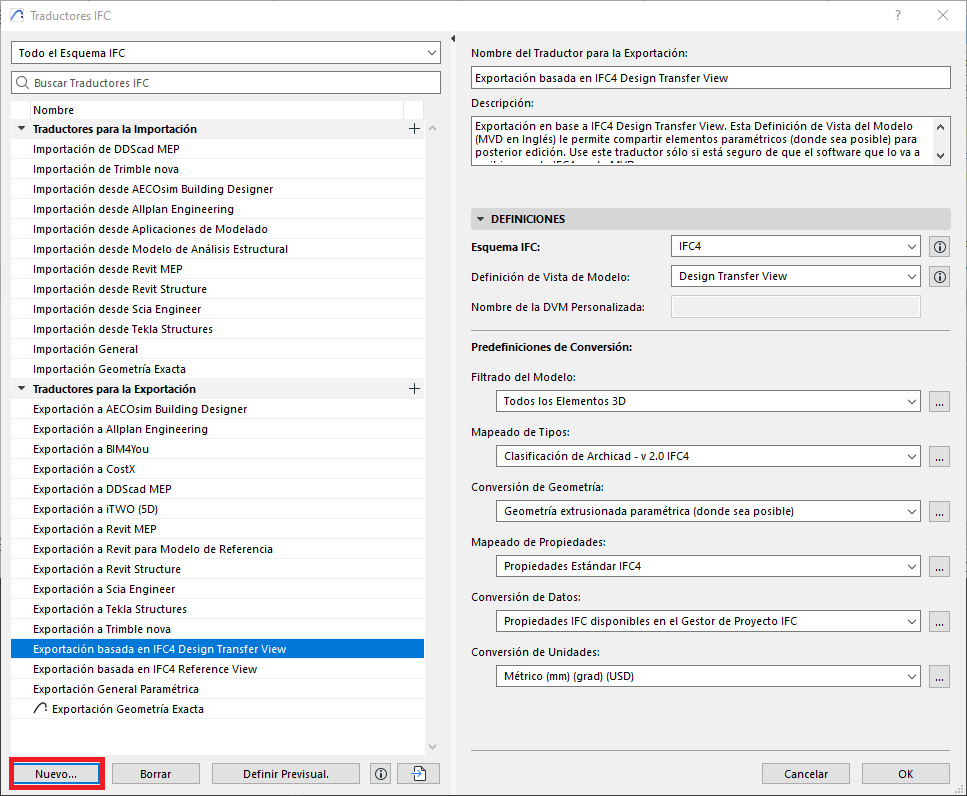Open Conversión de Unidades ellipsis button
967x796 pixels.
click(938, 677)
